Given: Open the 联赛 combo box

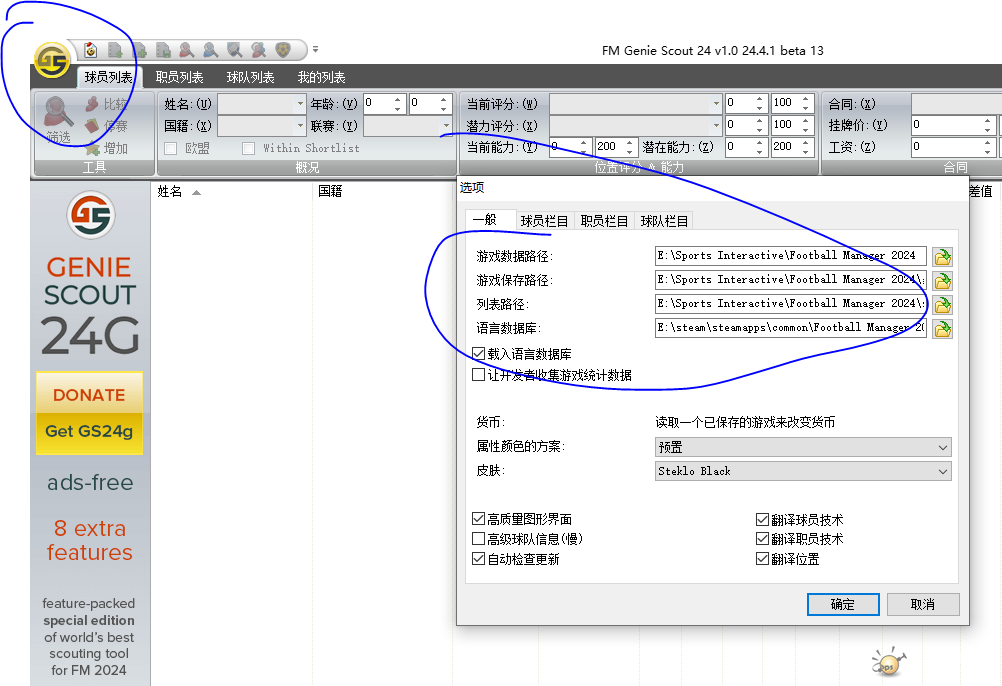Looking at the screenshot, I should (408, 126).
